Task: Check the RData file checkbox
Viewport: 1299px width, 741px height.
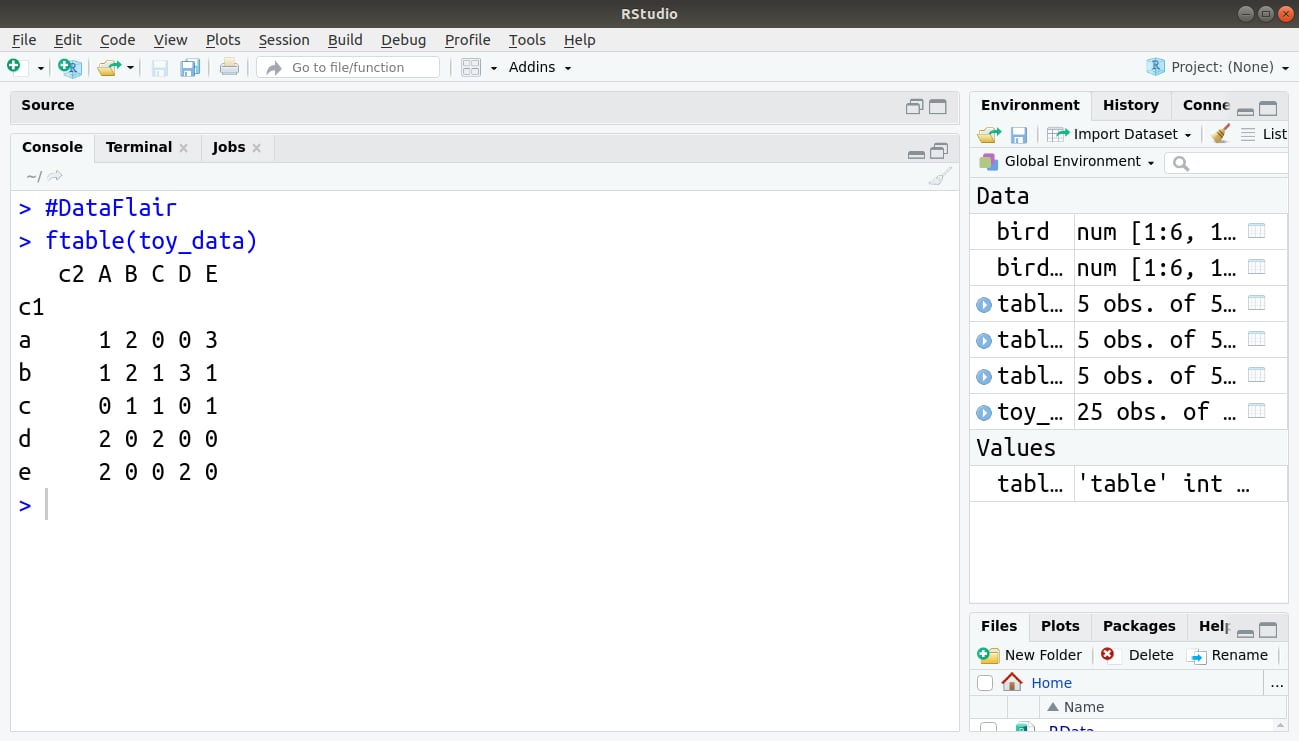Action: coord(989,729)
